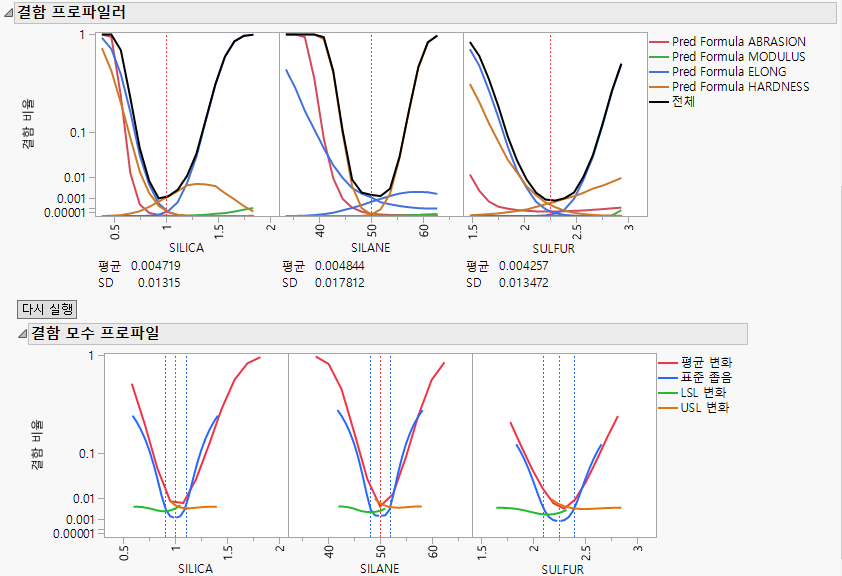Click the 결함 프로파일러 section title
The height and width of the screenshot is (576, 842).
coord(71,12)
